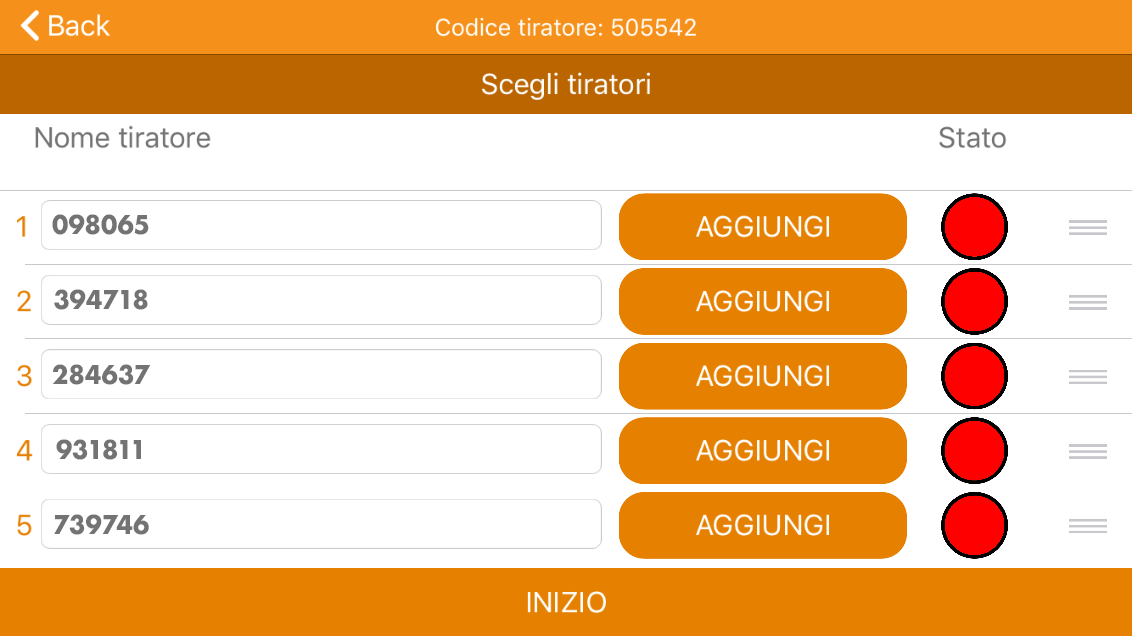Add shooter 394718 with AGGIUNGI

(x=763, y=302)
